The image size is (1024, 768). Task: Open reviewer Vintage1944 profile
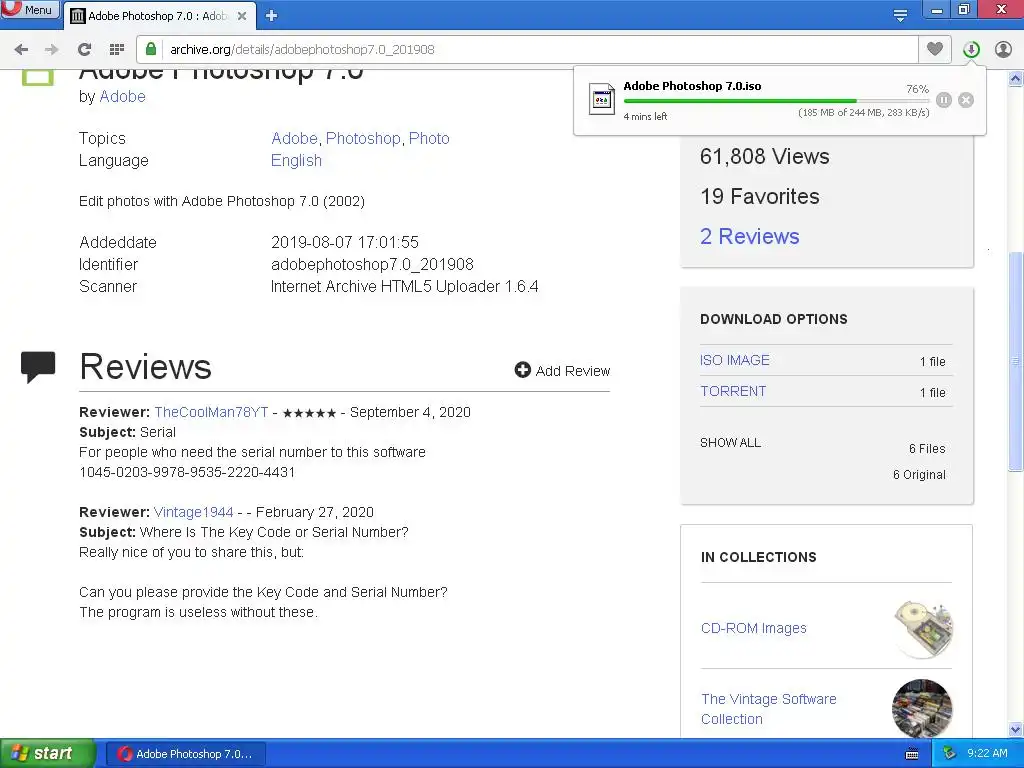(193, 512)
